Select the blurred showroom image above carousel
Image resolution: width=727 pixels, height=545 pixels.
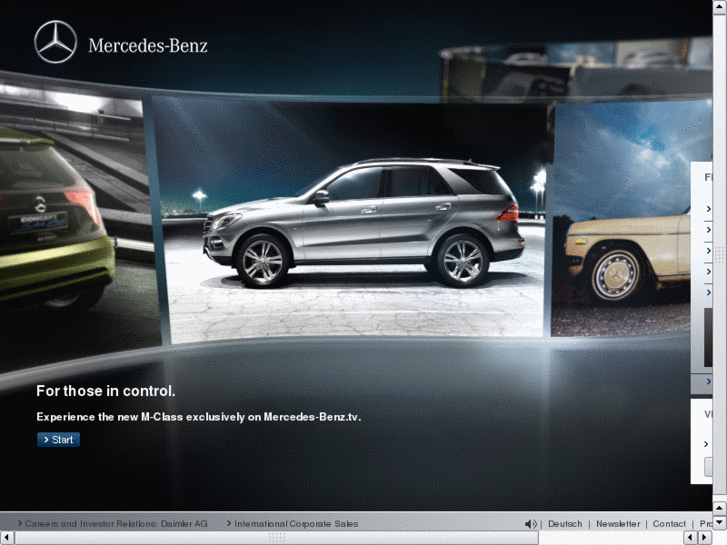pos(576,70)
